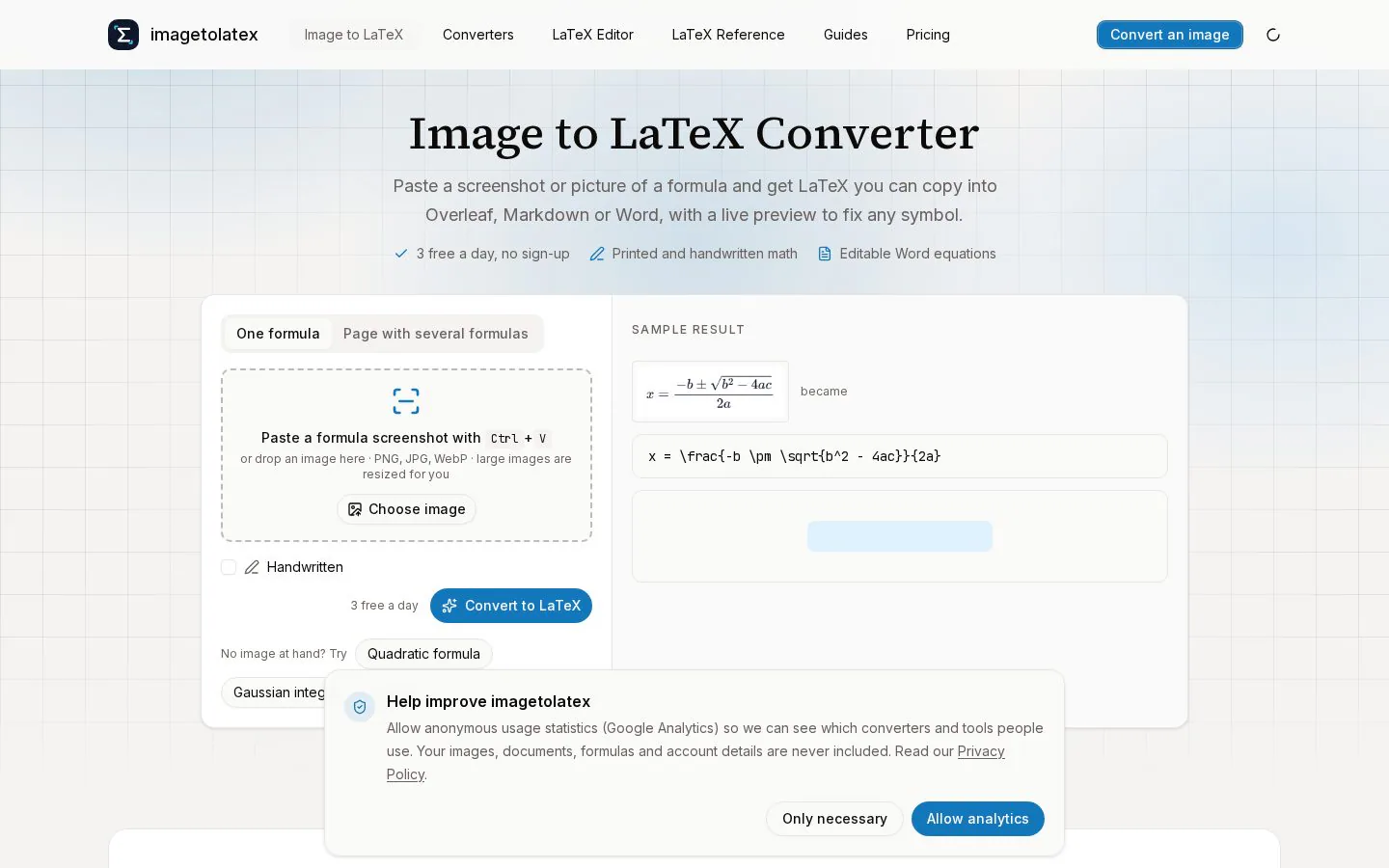Click the image drop zone area

[406, 455]
